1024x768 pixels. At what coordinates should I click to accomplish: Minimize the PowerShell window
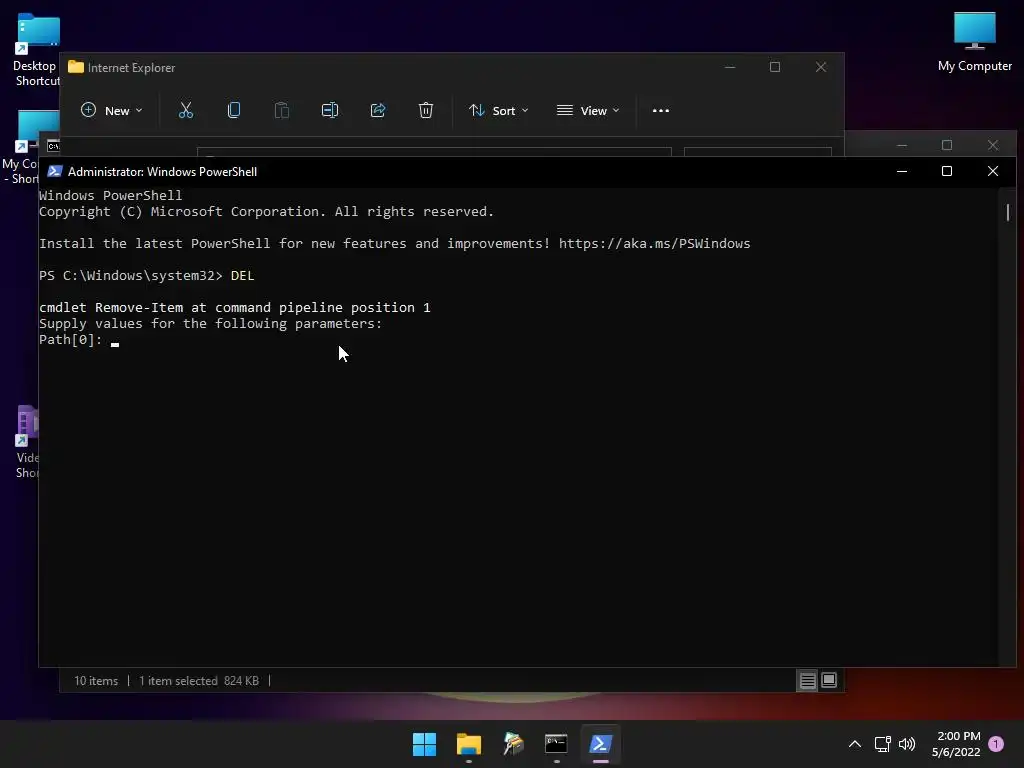[x=902, y=171]
